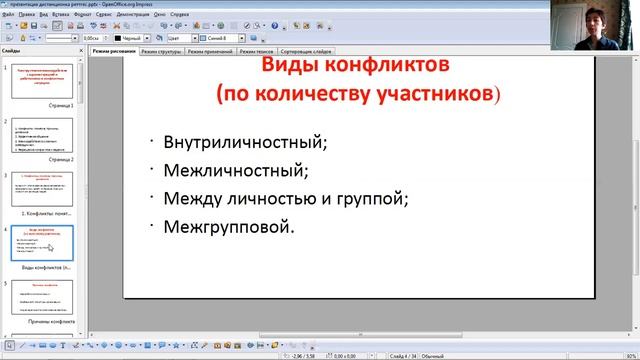Image resolution: width=640 pixels, height=360 pixels.
Task: Click the Print file directly icon
Action: (80, 26)
